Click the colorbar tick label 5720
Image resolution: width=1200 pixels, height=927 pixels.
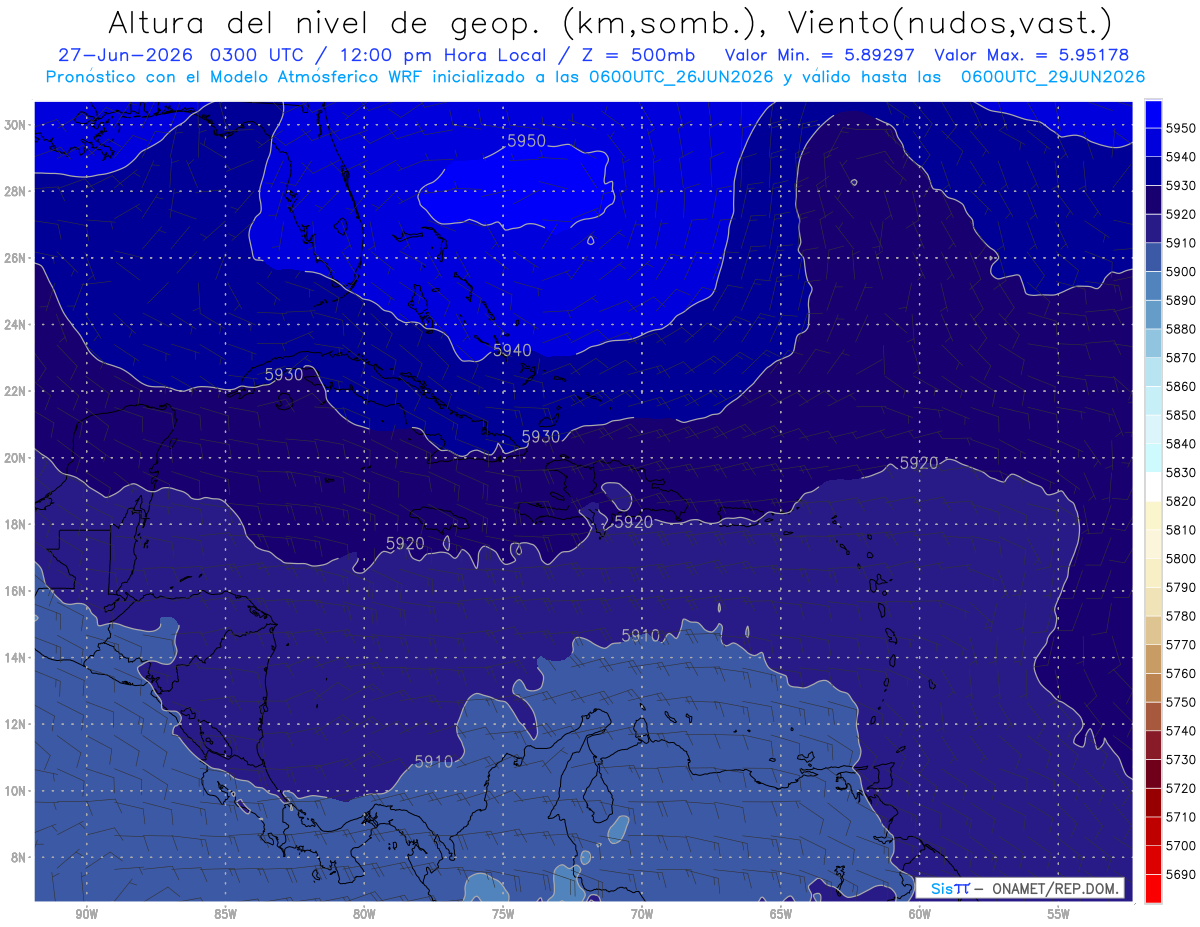[1181, 788]
